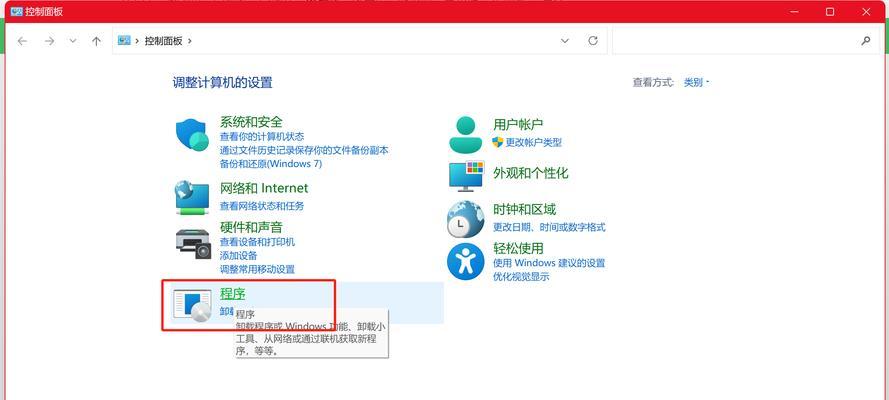This screenshot has height=400, width=889.
Task: Click 查看设备和打印机 link
Action: 257,242
